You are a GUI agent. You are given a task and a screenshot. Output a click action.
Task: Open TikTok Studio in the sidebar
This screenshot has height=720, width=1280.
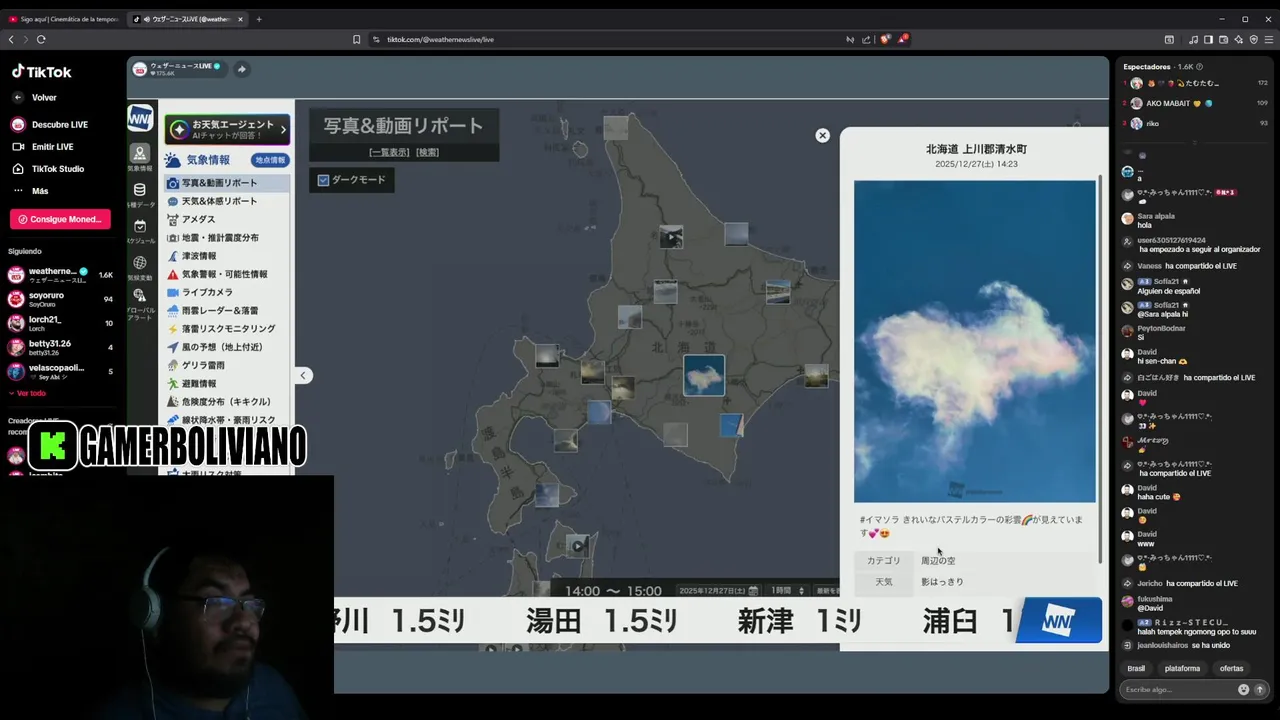coord(47,169)
